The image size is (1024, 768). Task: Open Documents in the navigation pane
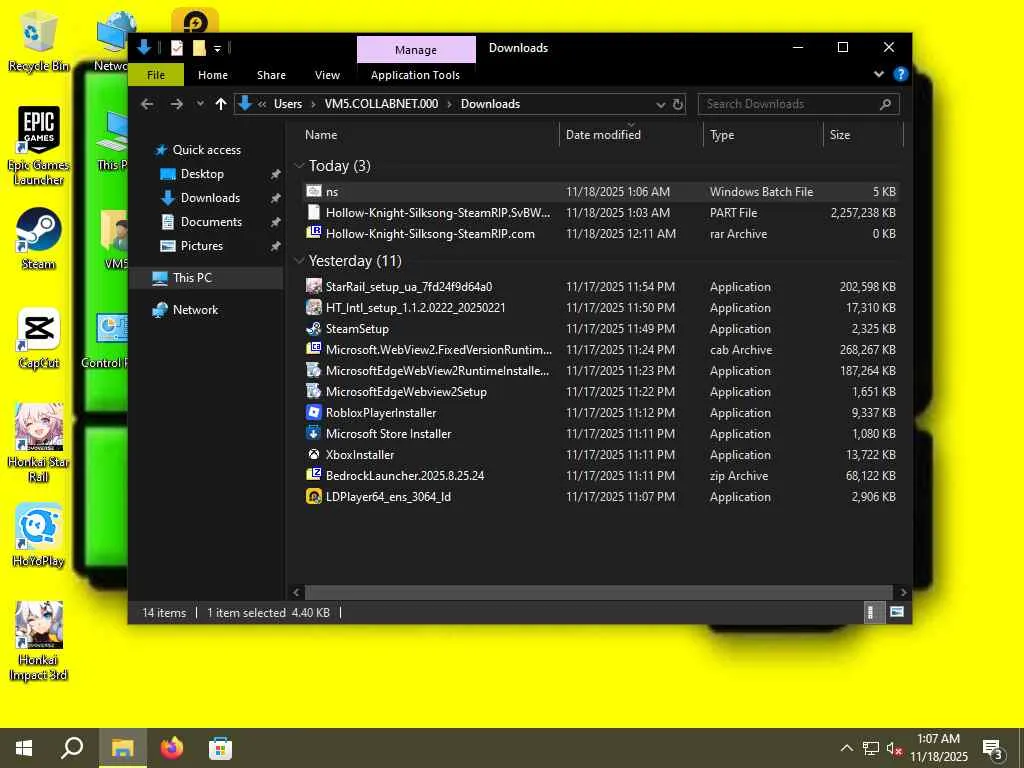pyautogui.click(x=211, y=222)
